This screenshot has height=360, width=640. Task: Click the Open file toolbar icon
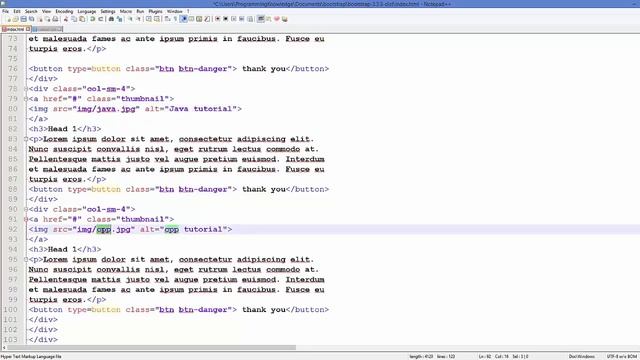[15, 19]
